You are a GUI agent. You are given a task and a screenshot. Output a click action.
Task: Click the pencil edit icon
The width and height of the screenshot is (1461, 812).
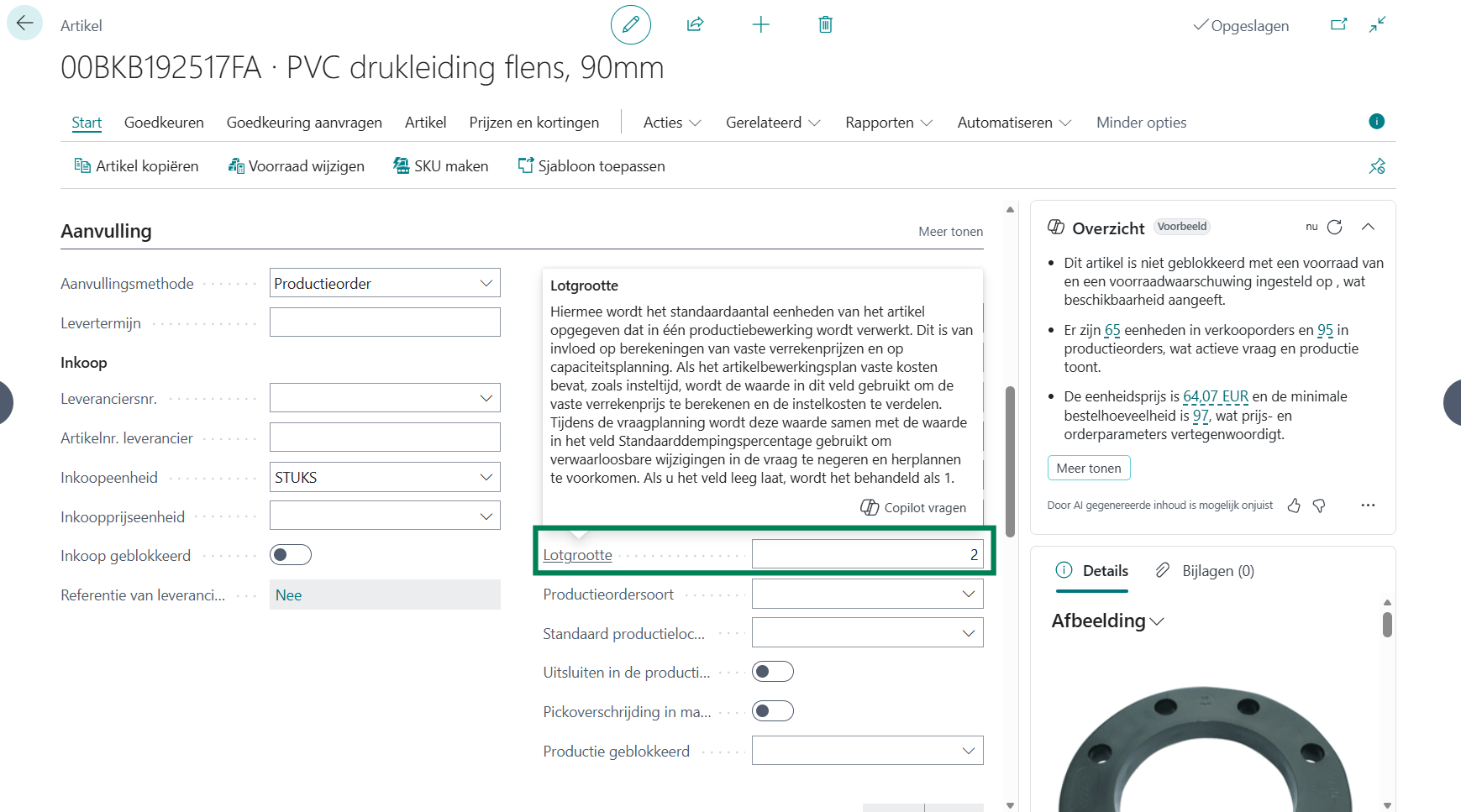(x=630, y=25)
